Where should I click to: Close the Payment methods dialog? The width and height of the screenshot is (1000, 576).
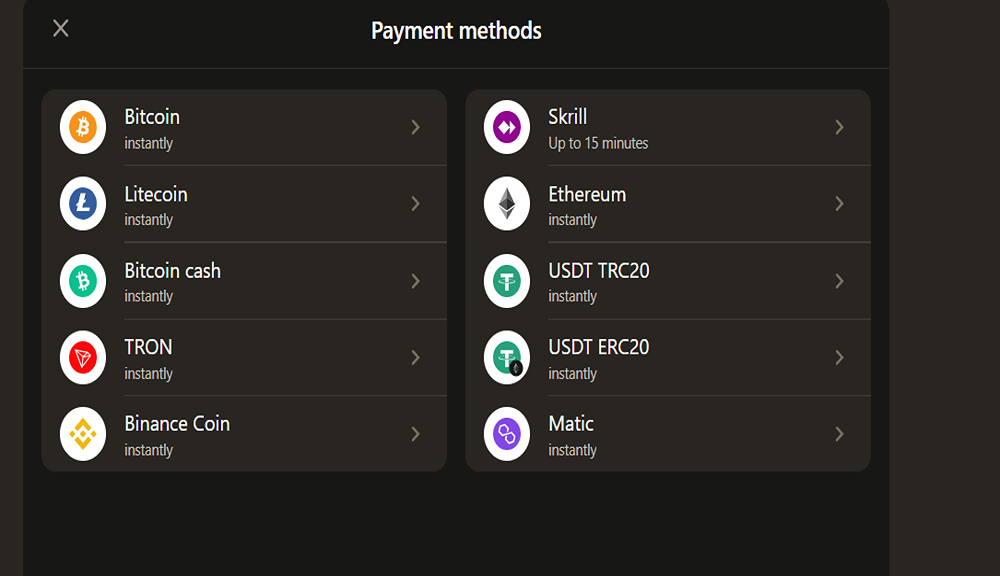pos(61,28)
